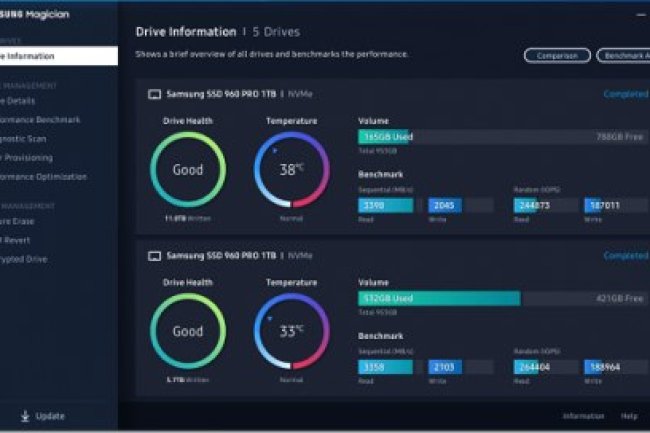Open Drive Details in the sidebar
The image size is (650, 433).
pyautogui.click(x=17, y=101)
